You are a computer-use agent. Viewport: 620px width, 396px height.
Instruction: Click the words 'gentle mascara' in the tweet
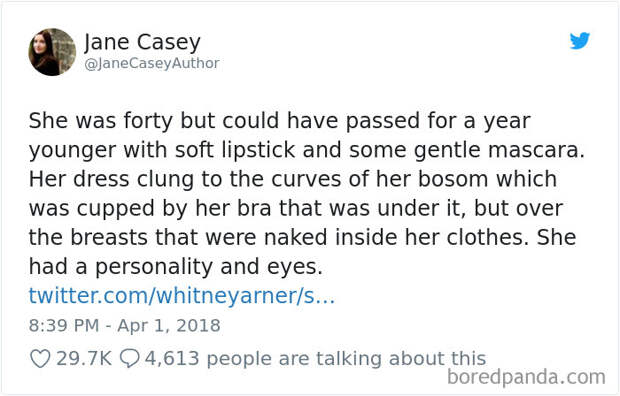(x=499, y=151)
